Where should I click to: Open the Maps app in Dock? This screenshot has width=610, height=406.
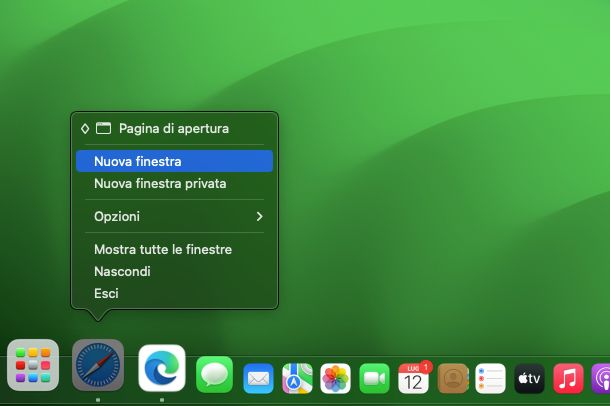pyautogui.click(x=297, y=378)
